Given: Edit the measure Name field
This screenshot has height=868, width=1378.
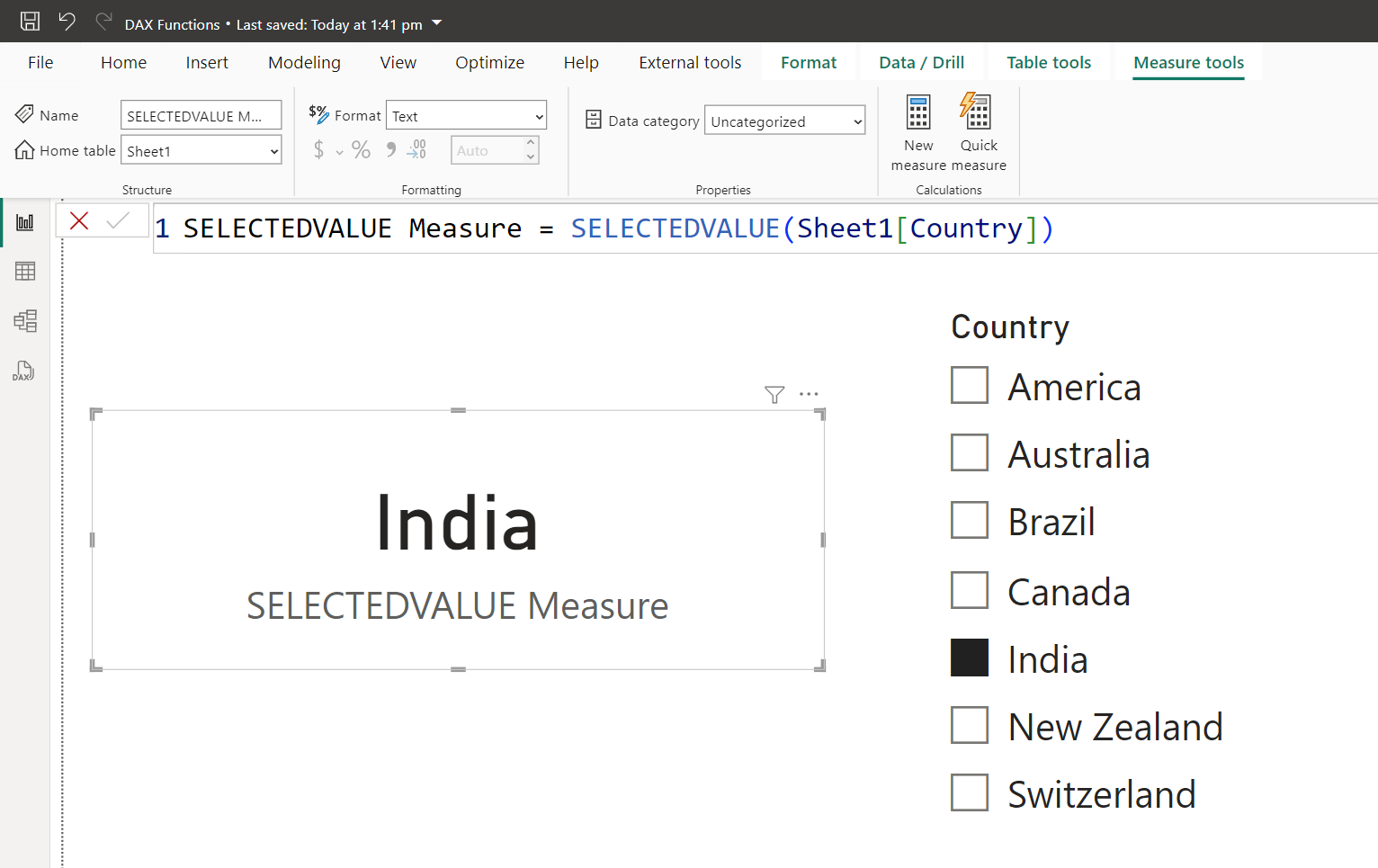Looking at the screenshot, I should 201,114.
